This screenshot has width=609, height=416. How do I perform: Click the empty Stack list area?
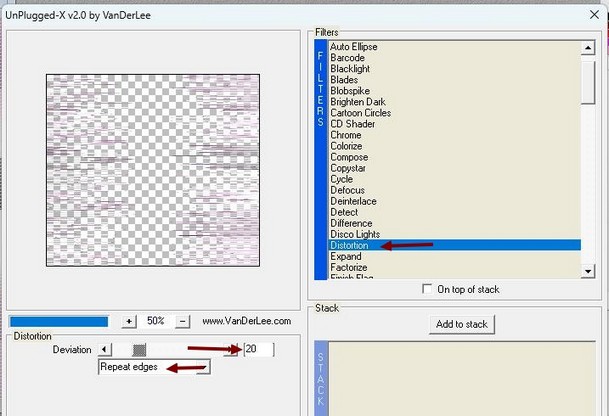(x=462, y=379)
